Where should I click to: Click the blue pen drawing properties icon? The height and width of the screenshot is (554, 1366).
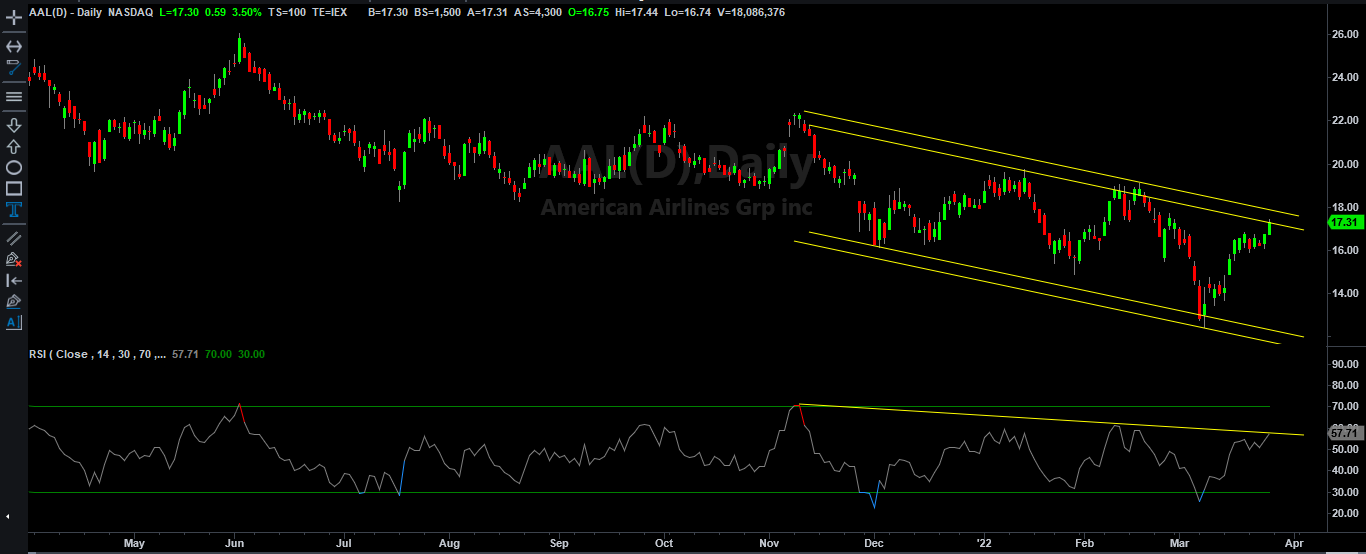click(x=14, y=301)
